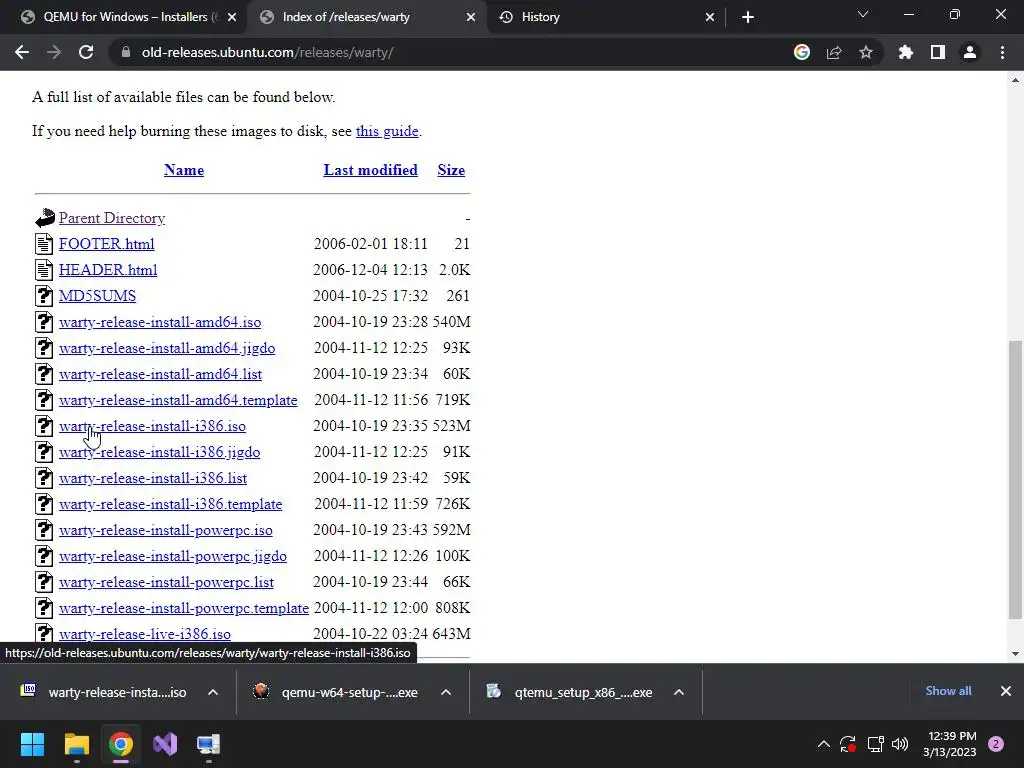
Task: Open 'this guide' link
Action: point(387,131)
